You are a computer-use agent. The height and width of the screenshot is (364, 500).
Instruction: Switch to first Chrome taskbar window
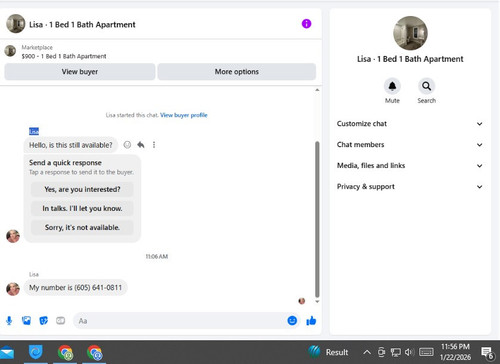(65, 353)
